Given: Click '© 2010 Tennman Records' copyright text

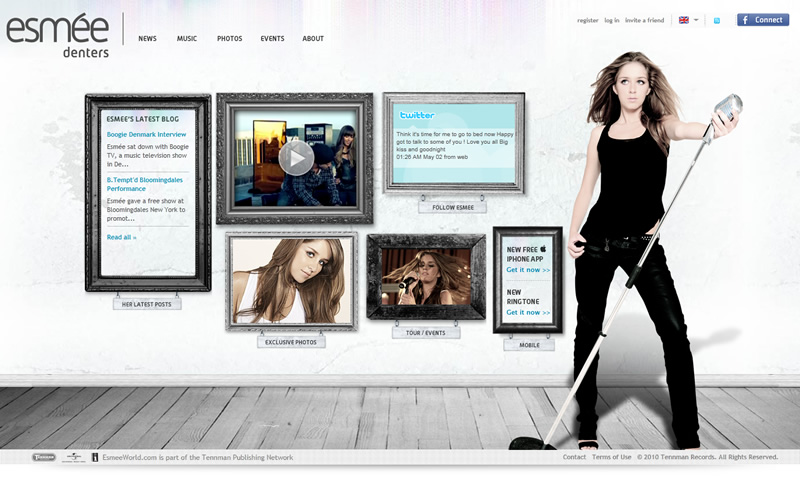Looking at the screenshot, I should [707, 457].
